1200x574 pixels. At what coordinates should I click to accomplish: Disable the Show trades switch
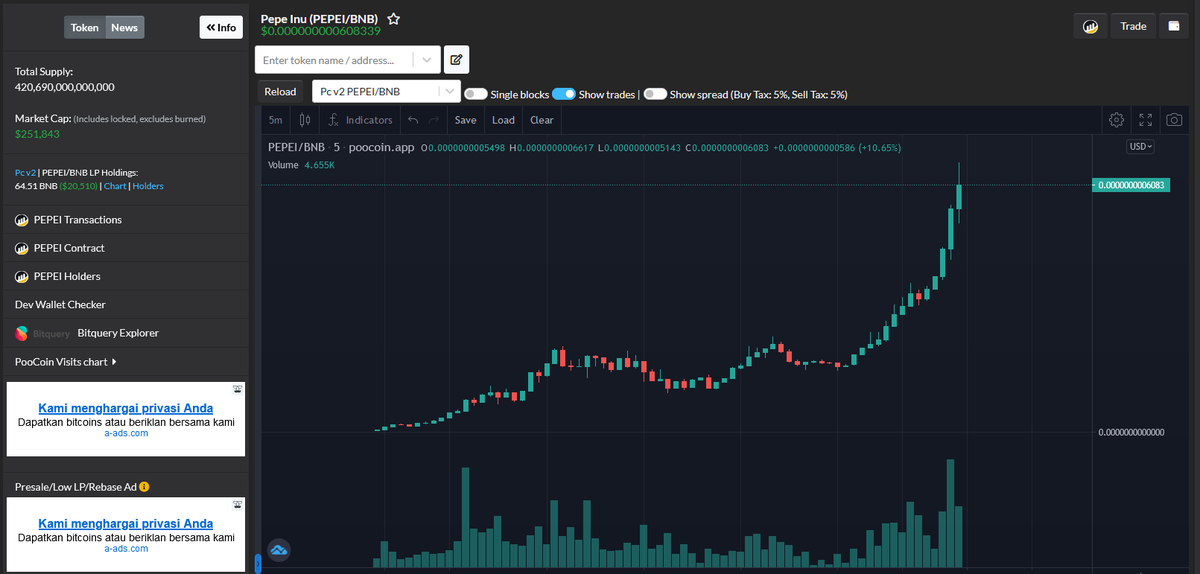tap(564, 94)
